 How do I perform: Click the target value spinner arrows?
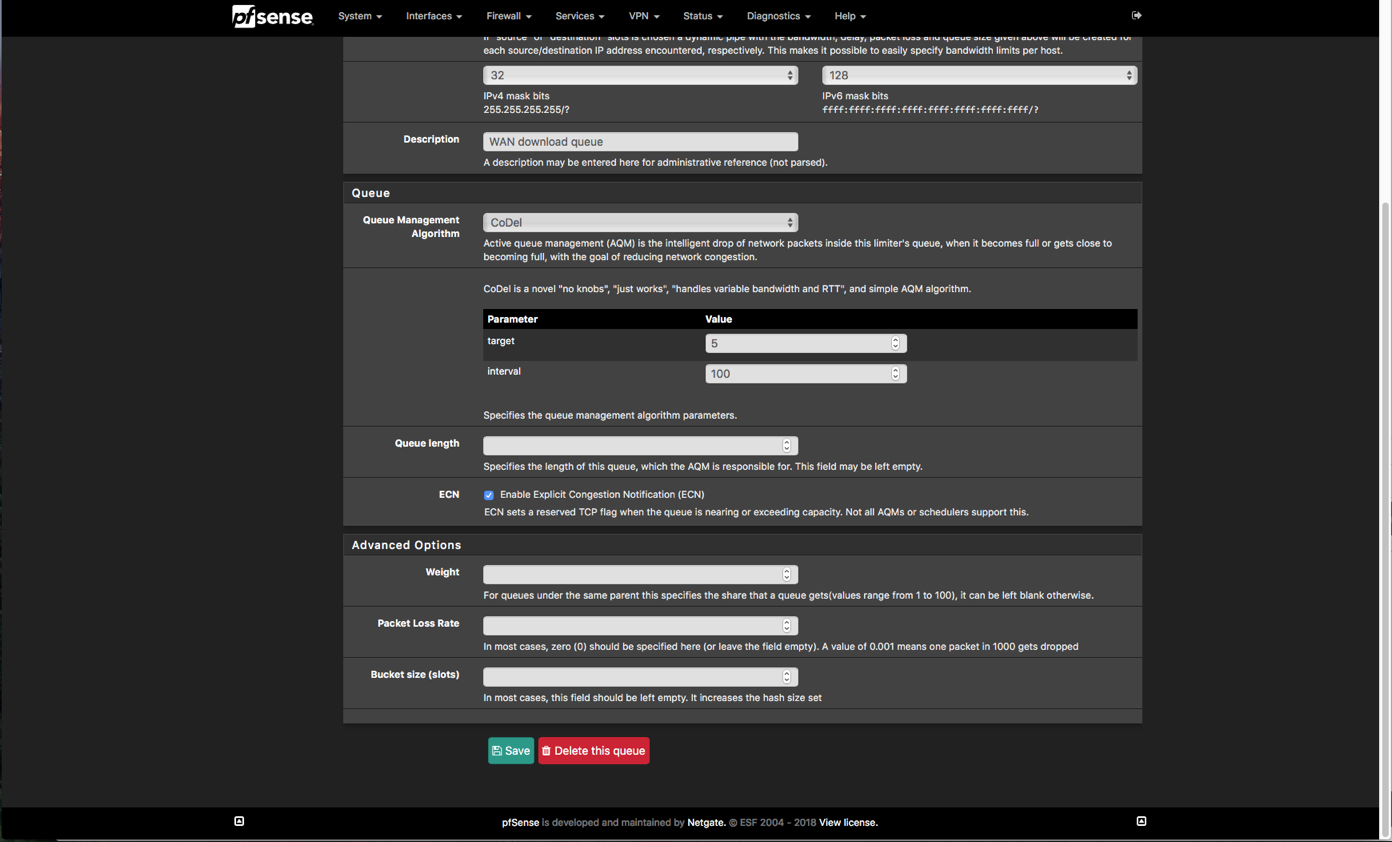pyautogui.click(x=895, y=343)
